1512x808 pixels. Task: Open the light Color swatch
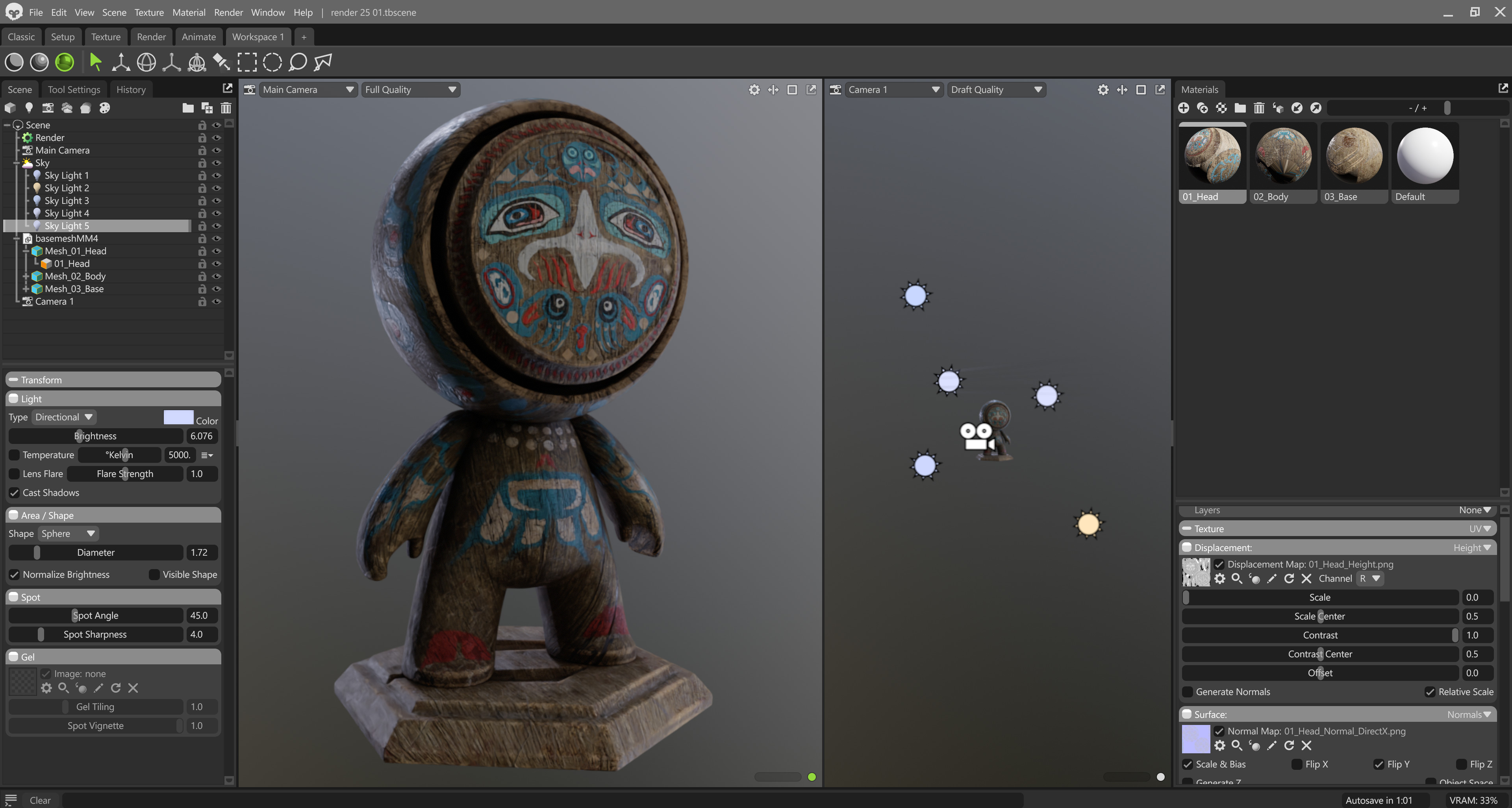tap(178, 417)
